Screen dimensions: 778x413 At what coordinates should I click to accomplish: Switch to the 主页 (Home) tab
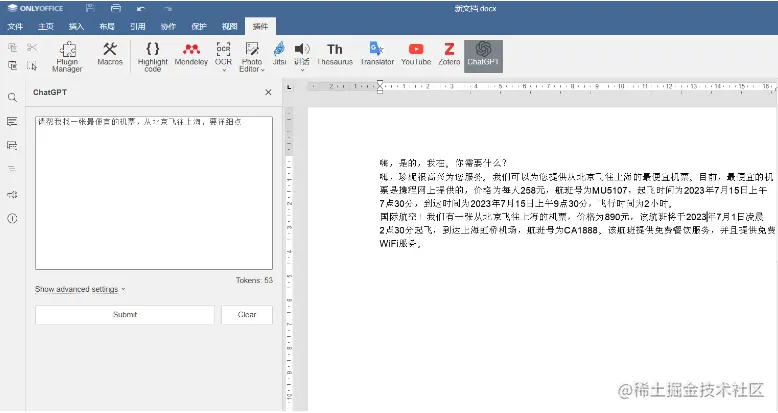click(46, 26)
